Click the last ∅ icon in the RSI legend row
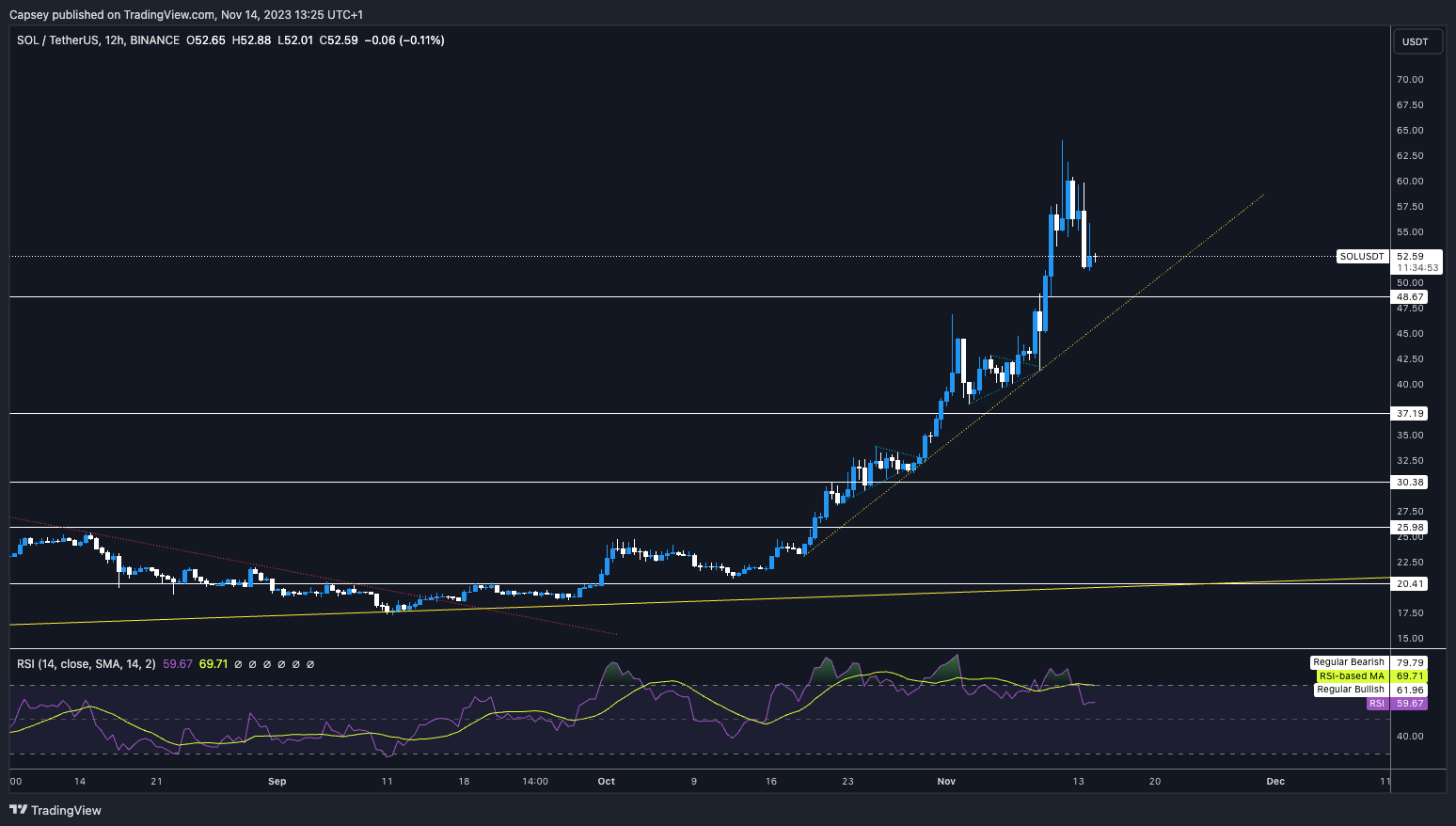The image size is (1456, 826). (310, 664)
